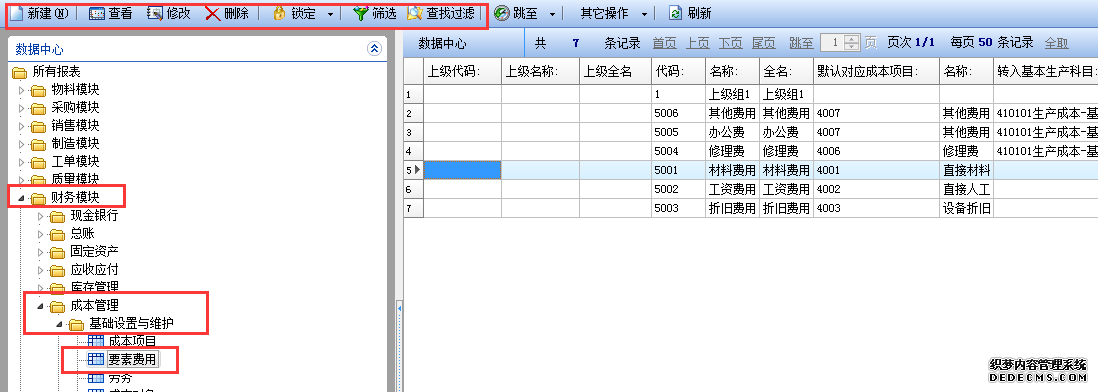Image resolution: width=1098 pixels, height=392 pixels.
Task: Click the 全部 all records link
Action: click(1057, 43)
